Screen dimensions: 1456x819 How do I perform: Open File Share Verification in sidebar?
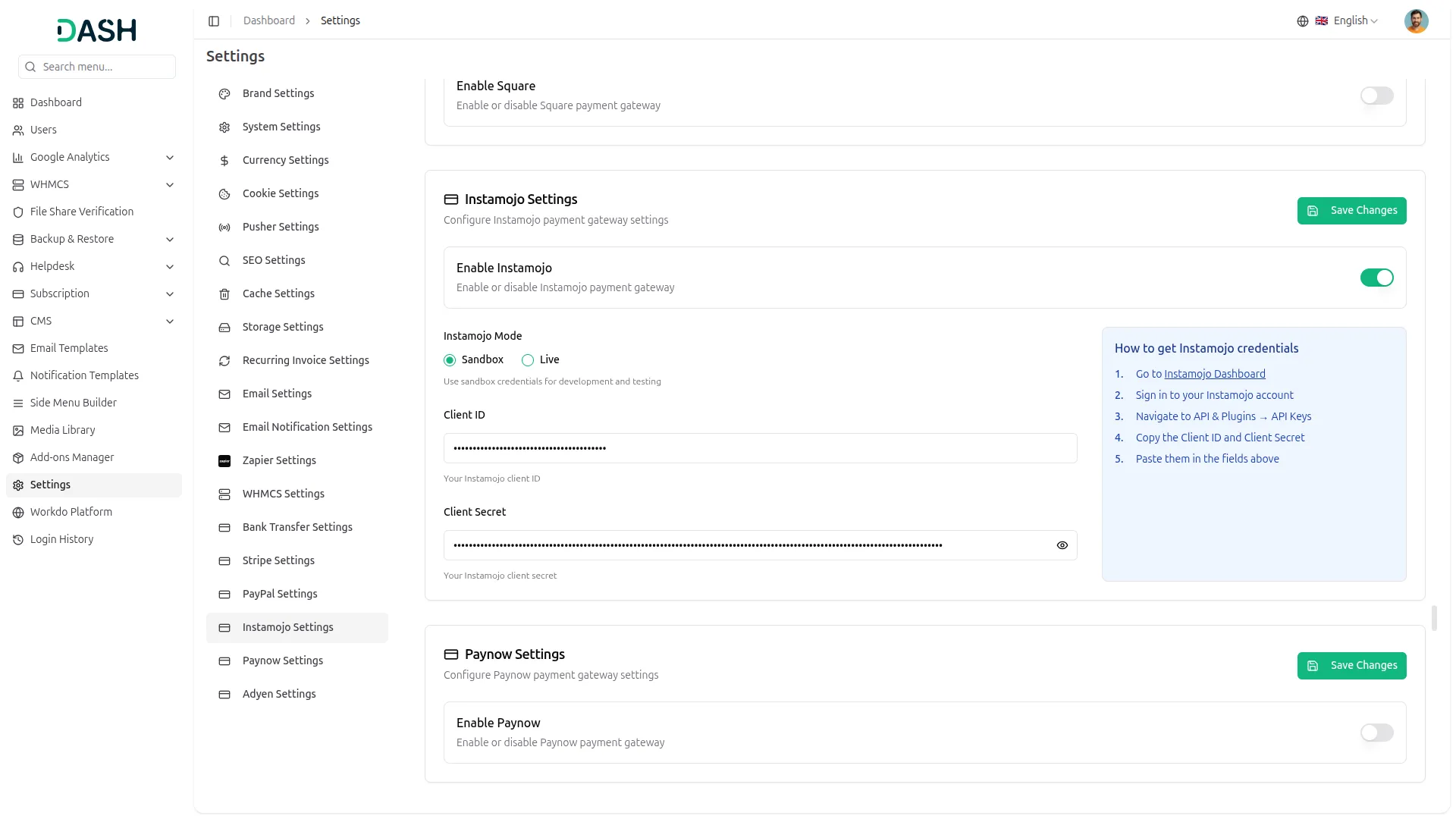(x=94, y=212)
